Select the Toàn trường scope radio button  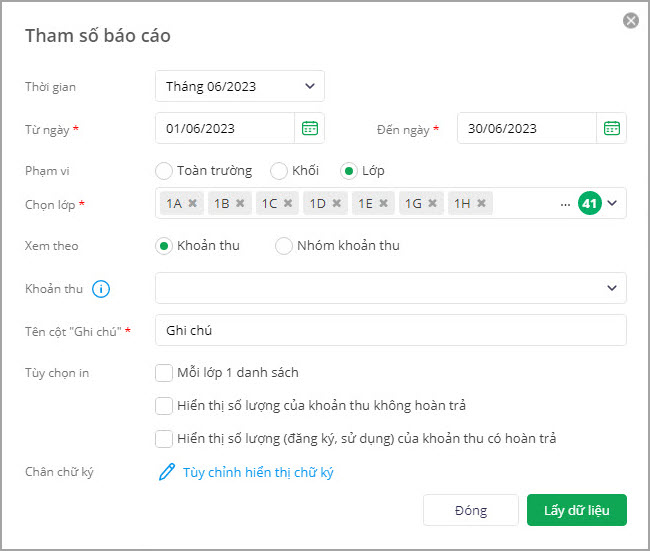tap(165, 170)
